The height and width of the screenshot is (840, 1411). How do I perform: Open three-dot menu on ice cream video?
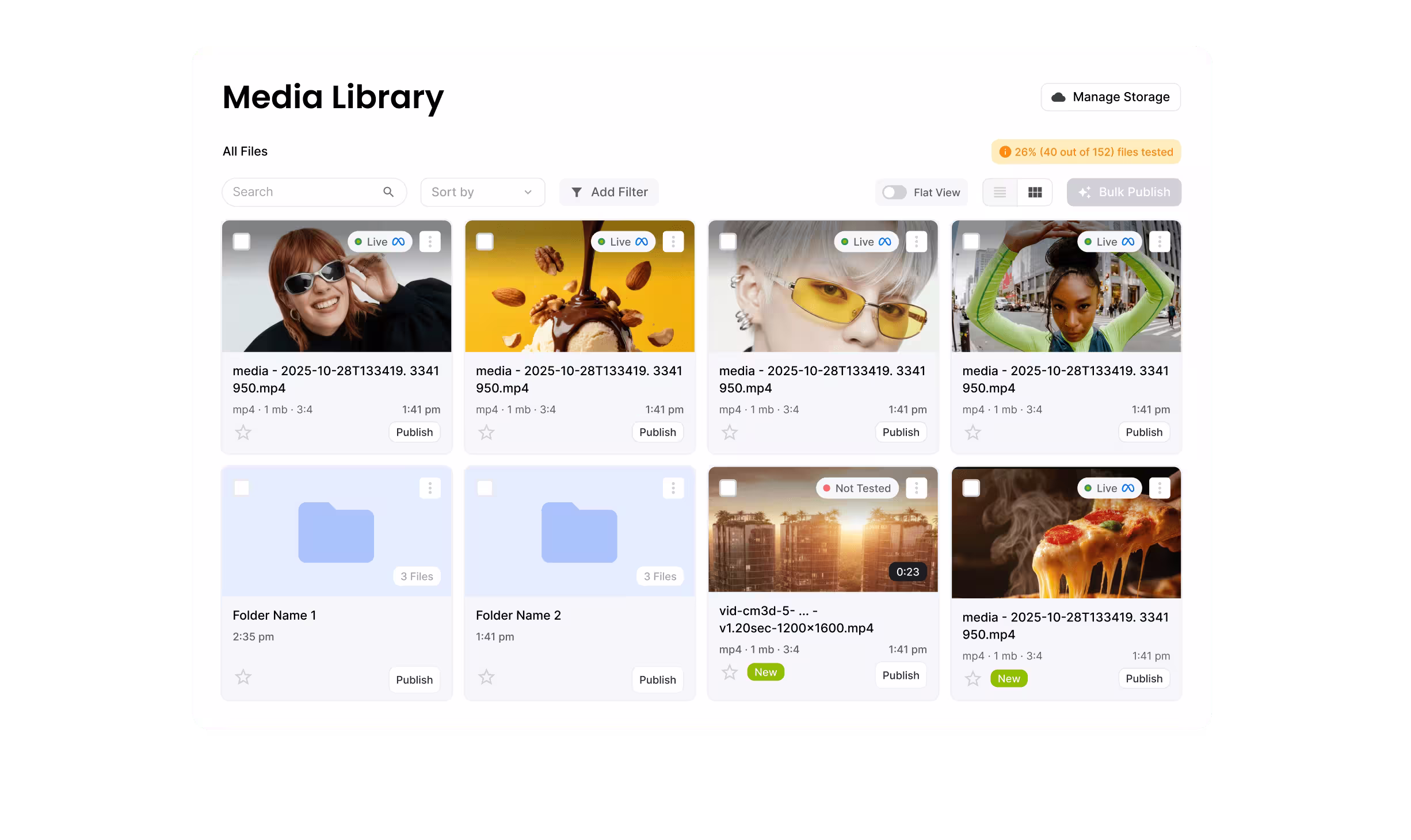coord(673,242)
